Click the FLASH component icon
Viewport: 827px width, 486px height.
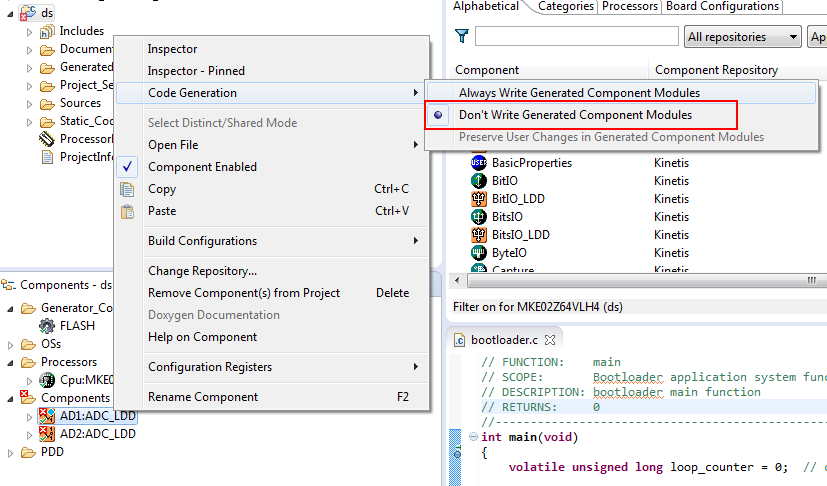[x=47, y=326]
